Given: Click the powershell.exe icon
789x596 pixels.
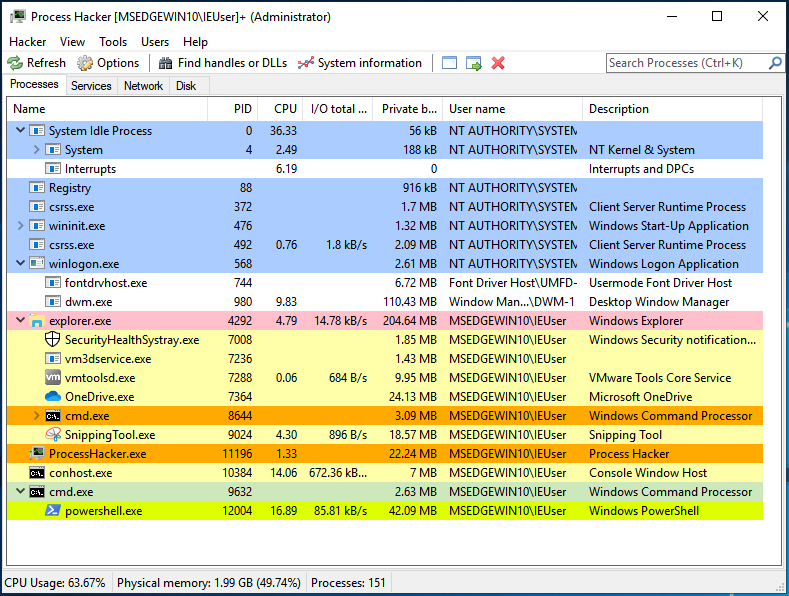Looking at the screenshot, I should (x=53, y=510).
